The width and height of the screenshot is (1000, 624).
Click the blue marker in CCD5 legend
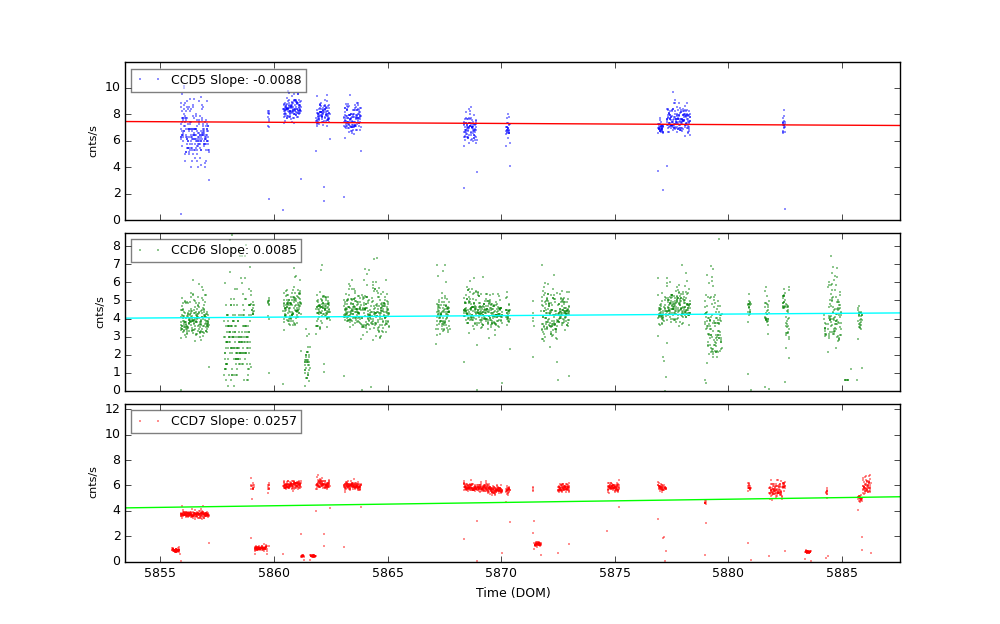[x=140, y=80]
